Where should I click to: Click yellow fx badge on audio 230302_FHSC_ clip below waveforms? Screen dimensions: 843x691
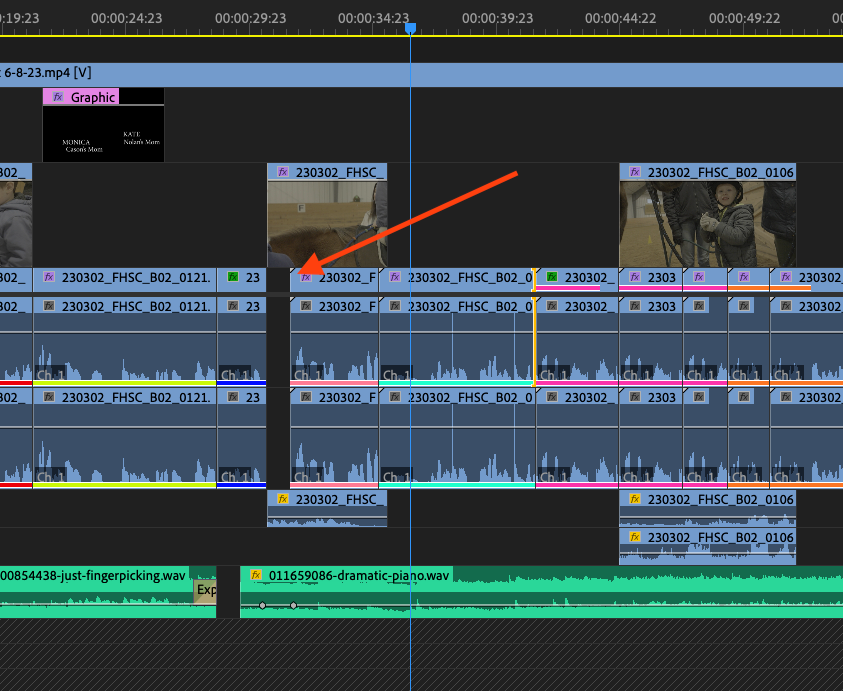(283, 499)
